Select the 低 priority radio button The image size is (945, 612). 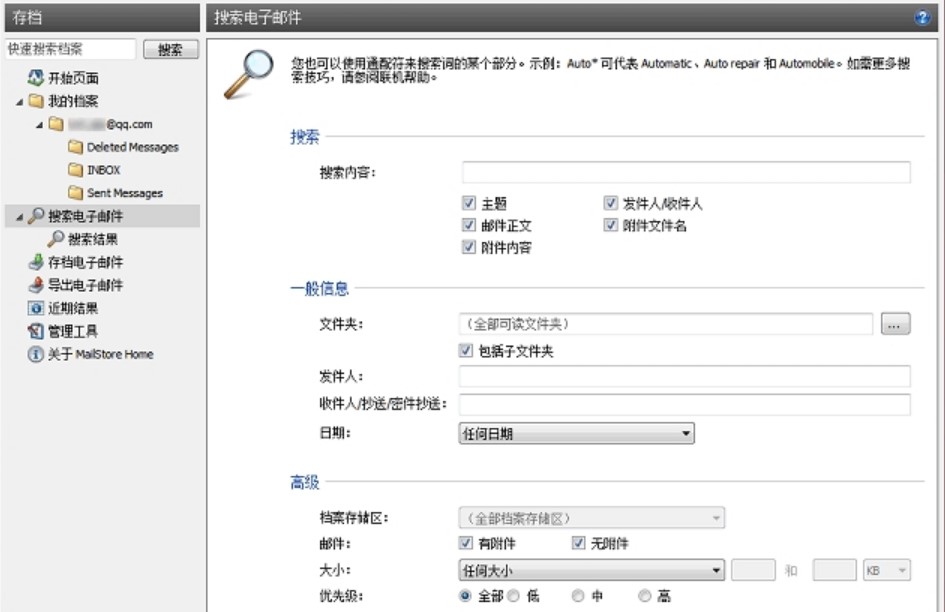click(x=513, y=596)
